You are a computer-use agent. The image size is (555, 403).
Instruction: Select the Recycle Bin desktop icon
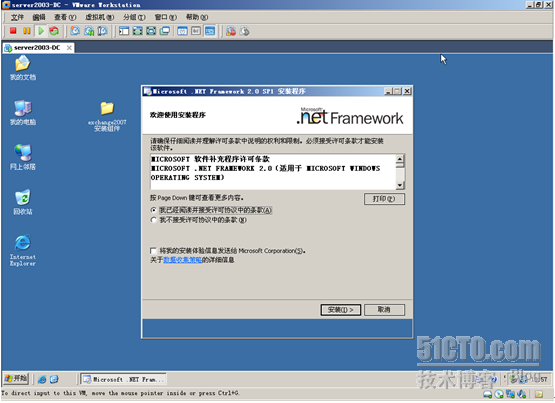(23, 202)
